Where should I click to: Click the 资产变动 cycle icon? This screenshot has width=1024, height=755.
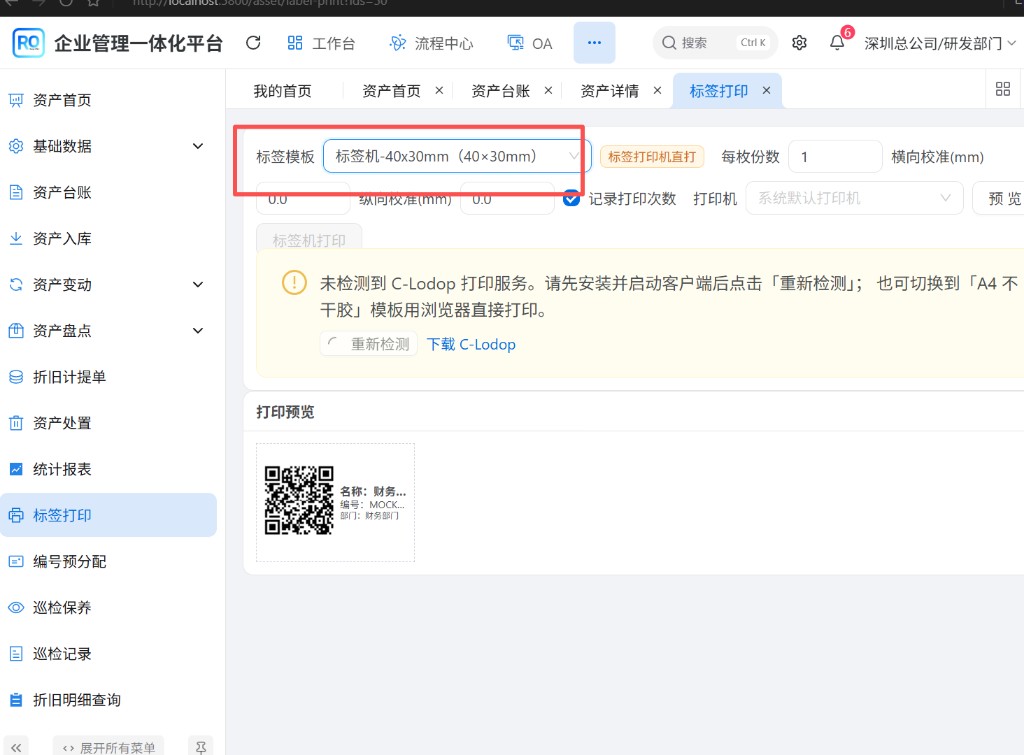click(16, 285)
